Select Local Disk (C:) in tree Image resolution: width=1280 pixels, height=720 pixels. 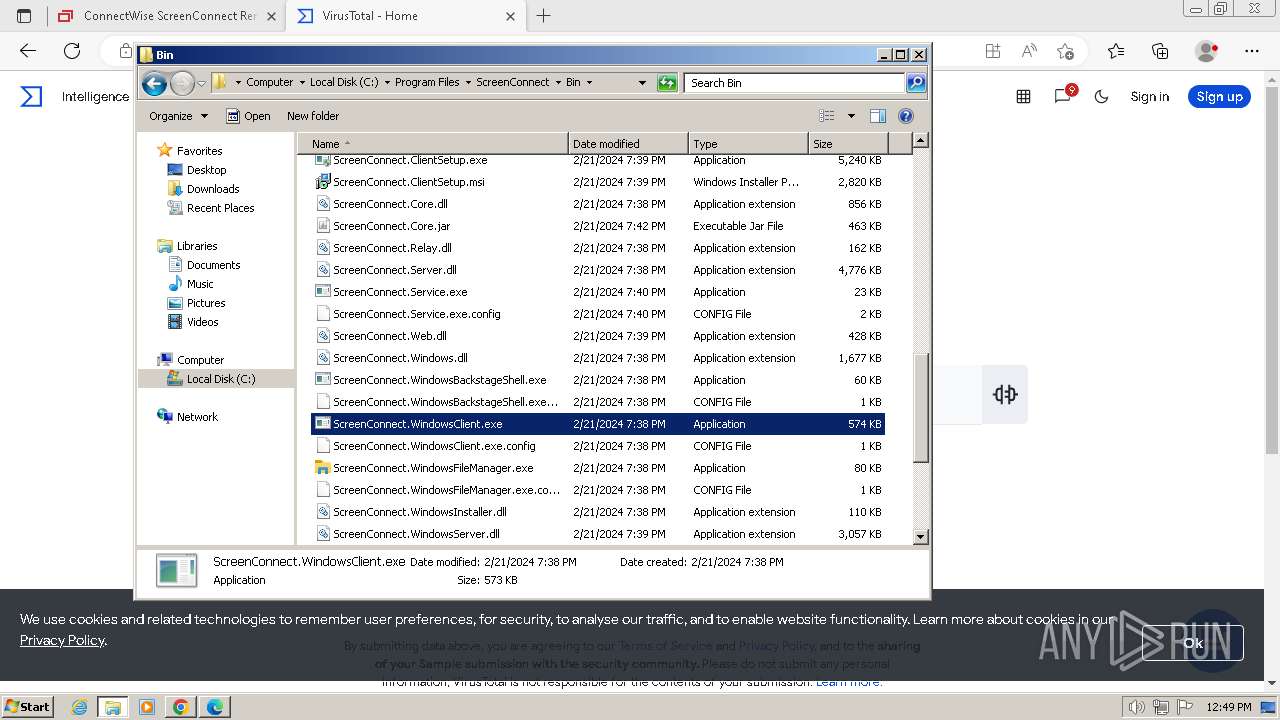[220, 379]
